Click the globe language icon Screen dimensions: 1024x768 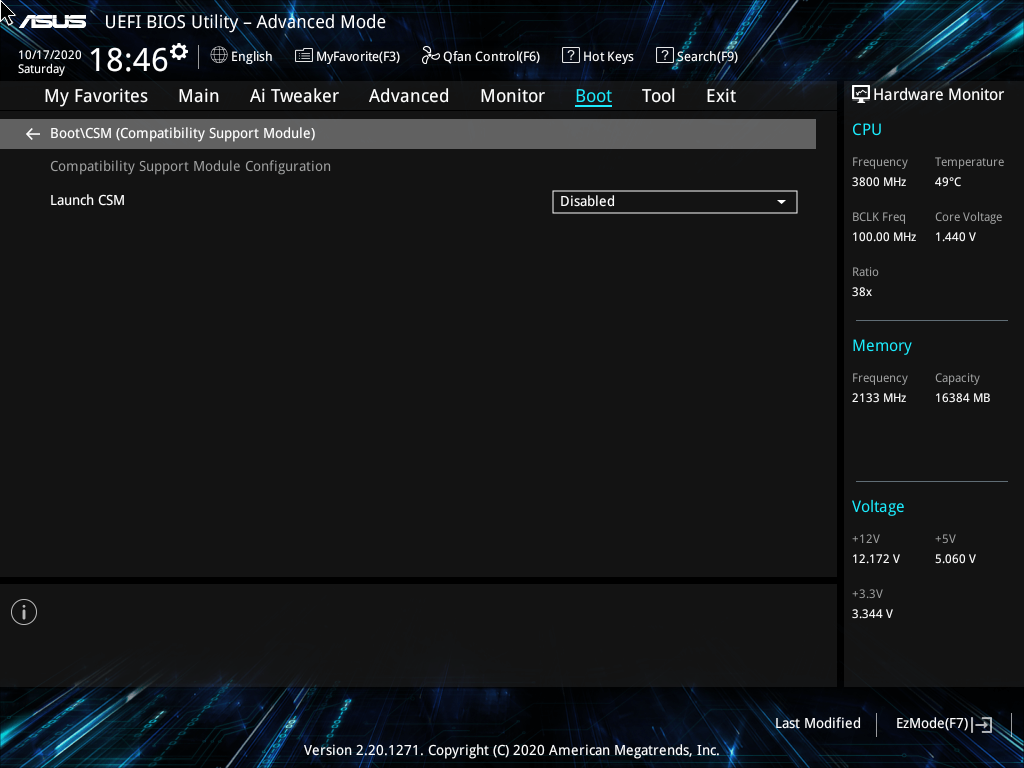pos(219,56)
